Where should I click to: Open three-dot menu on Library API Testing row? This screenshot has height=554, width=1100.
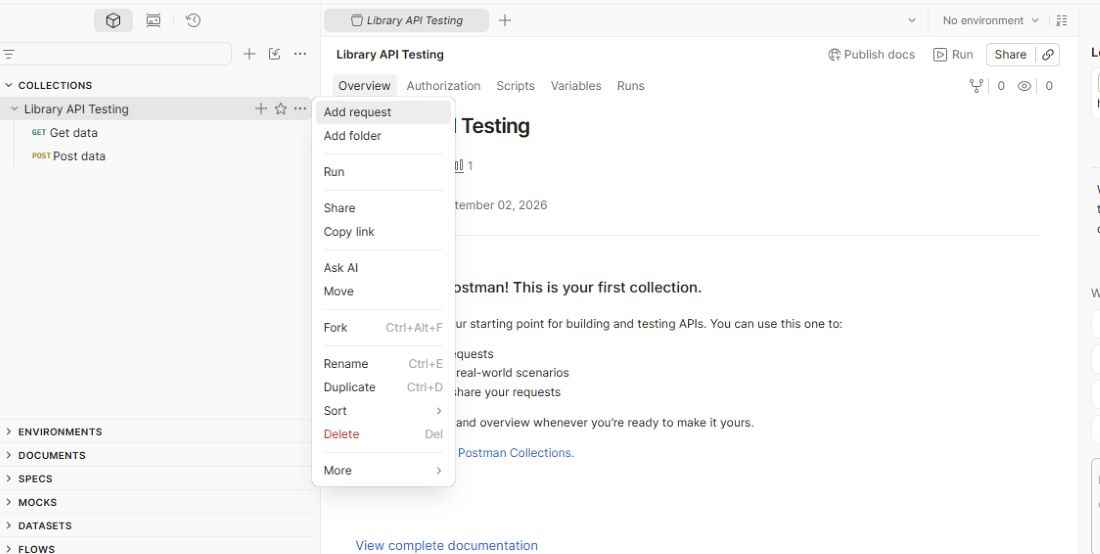click(300, 109)
